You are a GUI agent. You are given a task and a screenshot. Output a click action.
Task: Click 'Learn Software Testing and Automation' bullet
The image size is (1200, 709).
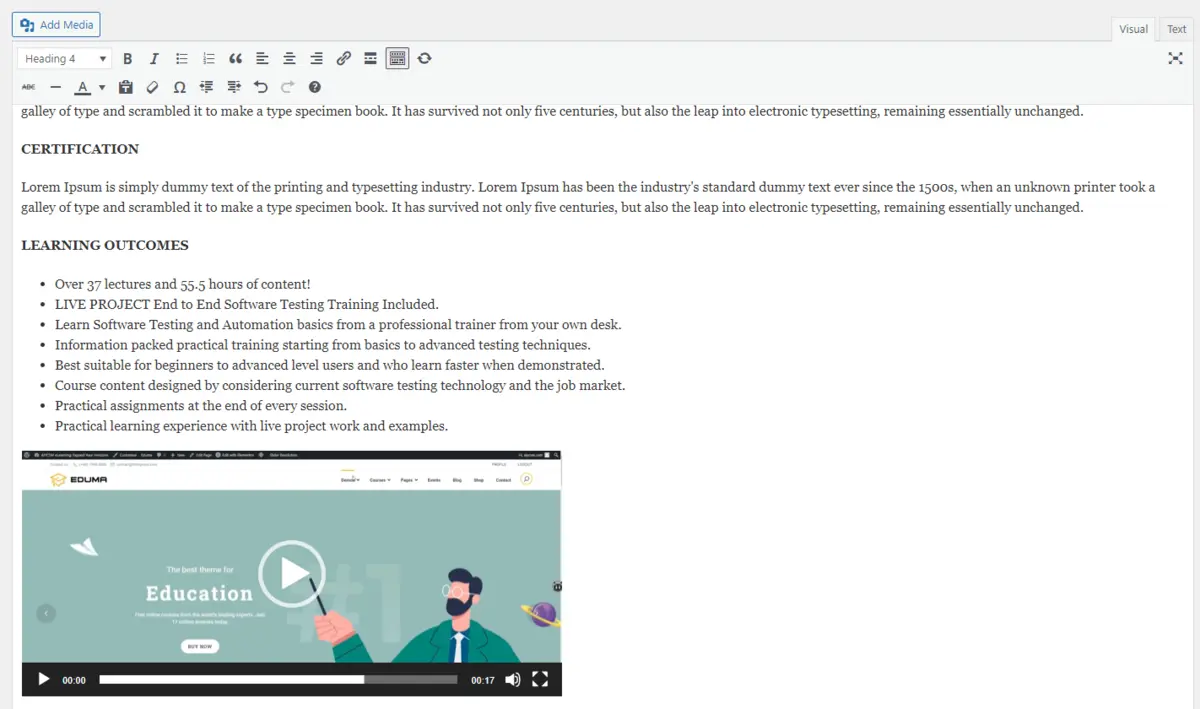pos(338,324)
